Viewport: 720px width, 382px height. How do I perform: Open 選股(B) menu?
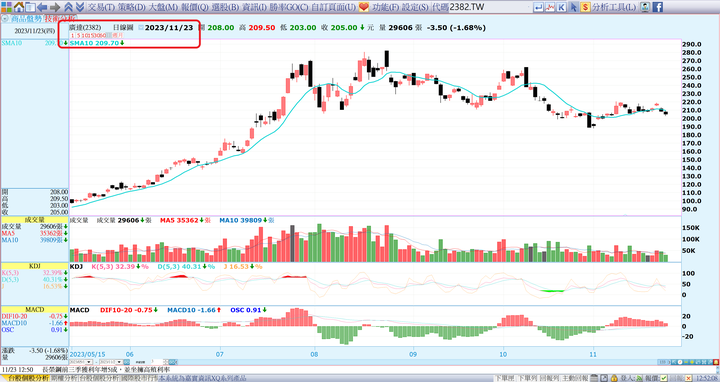225,7
